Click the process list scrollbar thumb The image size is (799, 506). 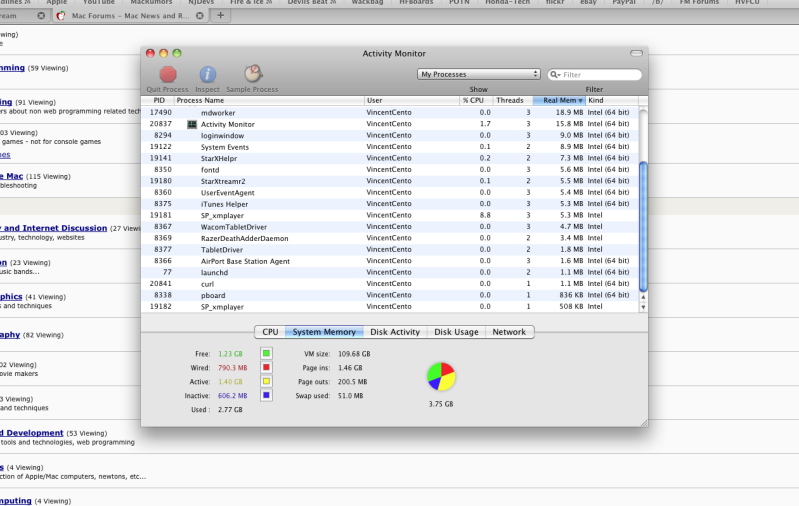643,227
